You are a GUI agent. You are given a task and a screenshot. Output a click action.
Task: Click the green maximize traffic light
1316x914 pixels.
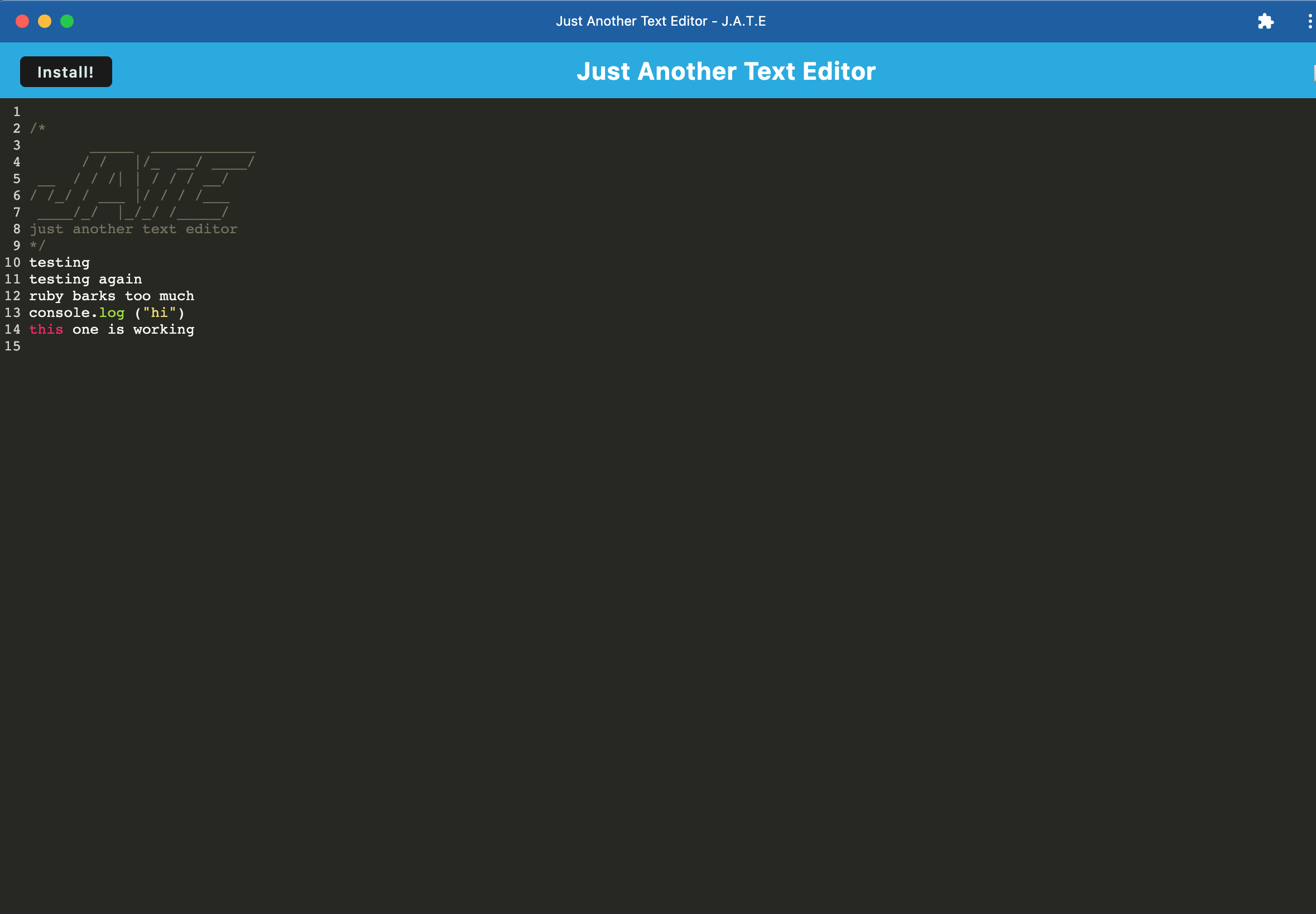(x=66, y=21)
